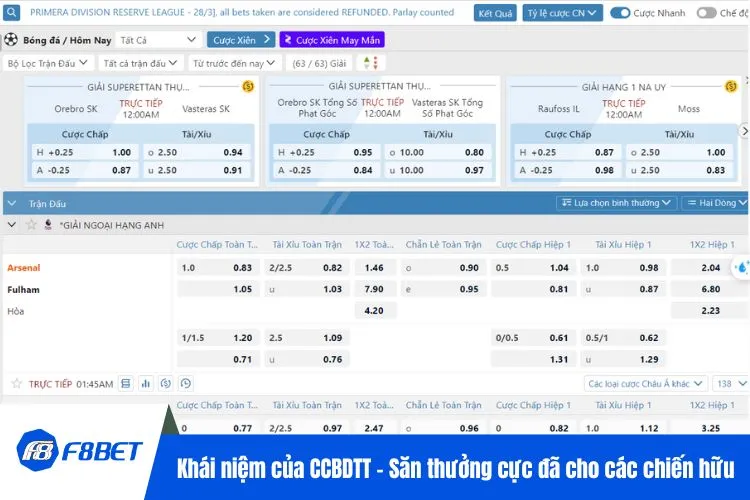Toggle the Chế độ switch
Viewport: 750px width, 500px height.
point(706,13)
